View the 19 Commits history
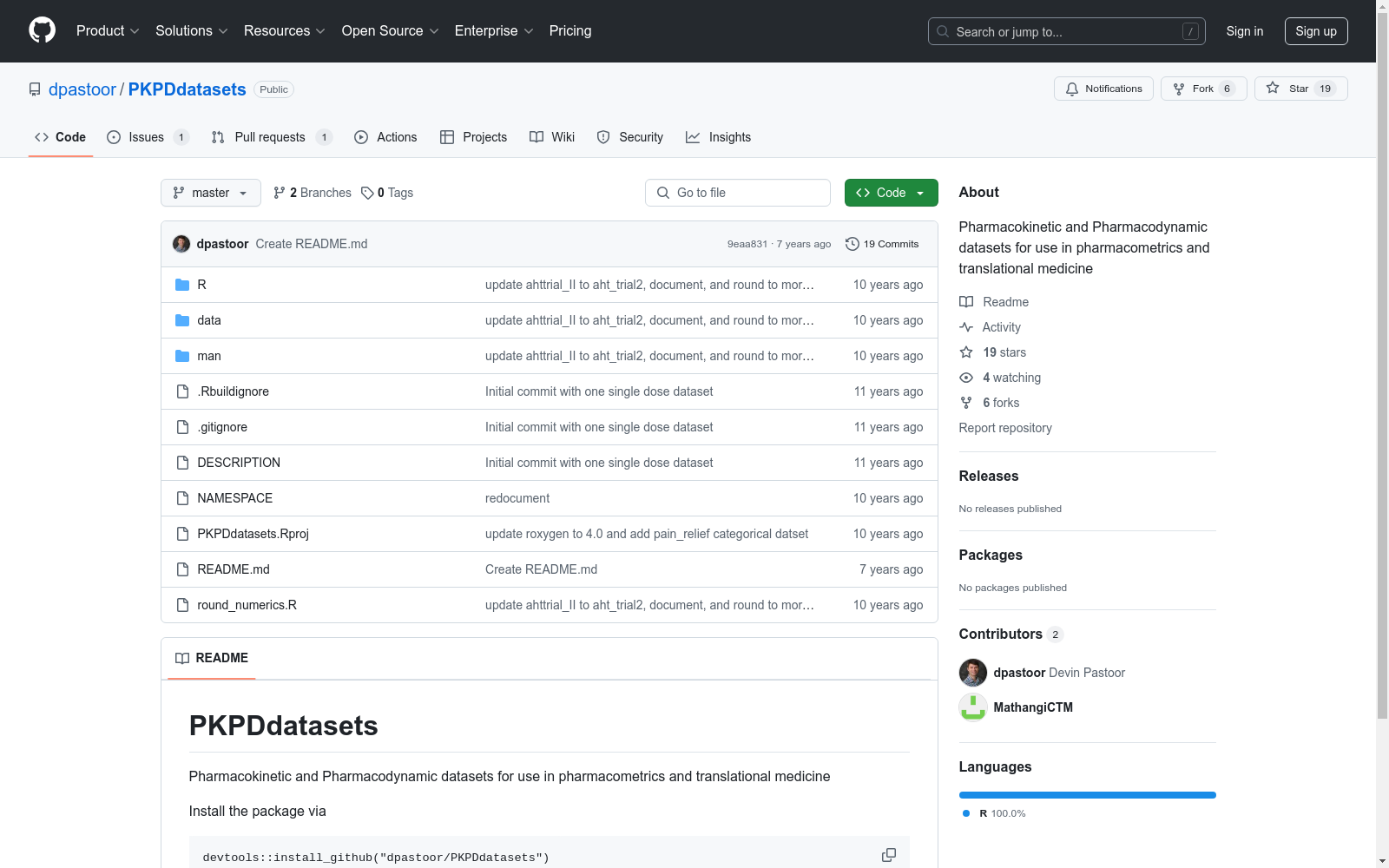Image resolution: width=1389 pixels, height=868 pixels. [x=882, y=244]
